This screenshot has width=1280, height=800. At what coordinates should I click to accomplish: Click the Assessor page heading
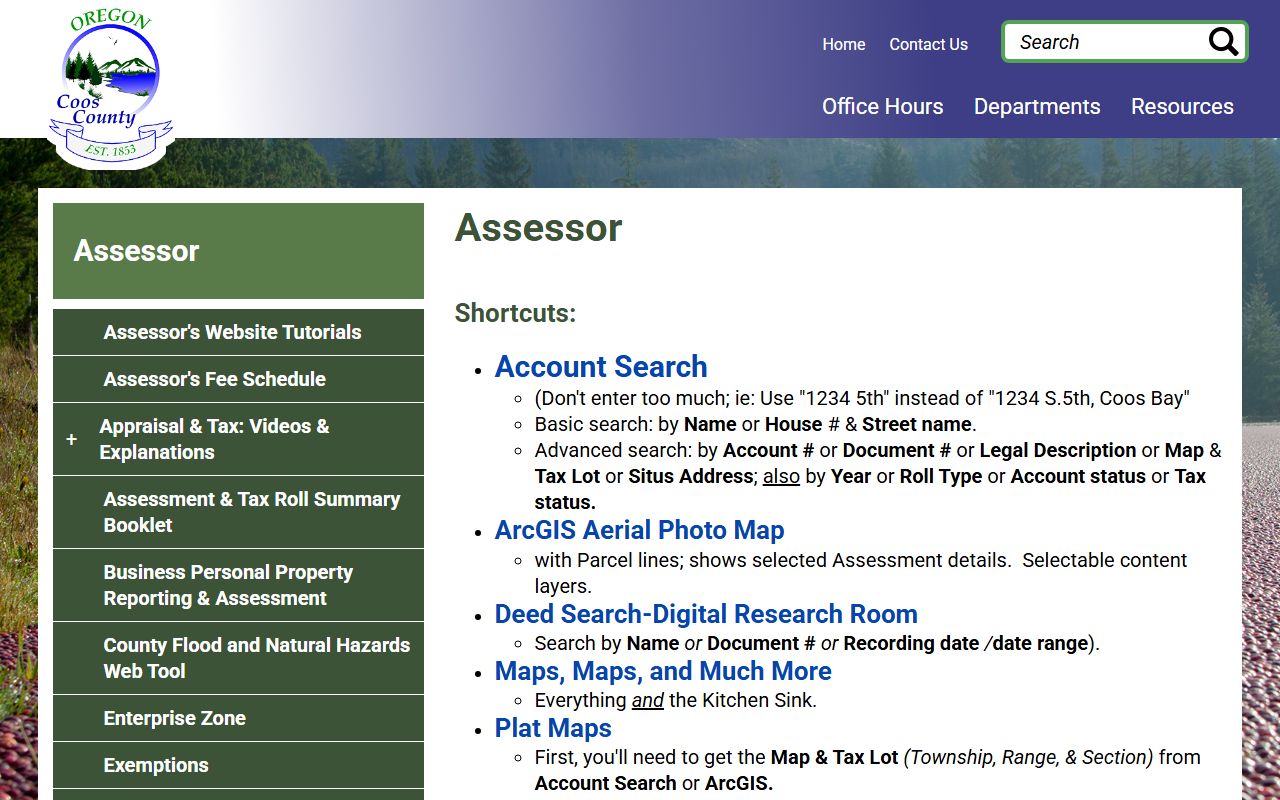tap(538, 228)
